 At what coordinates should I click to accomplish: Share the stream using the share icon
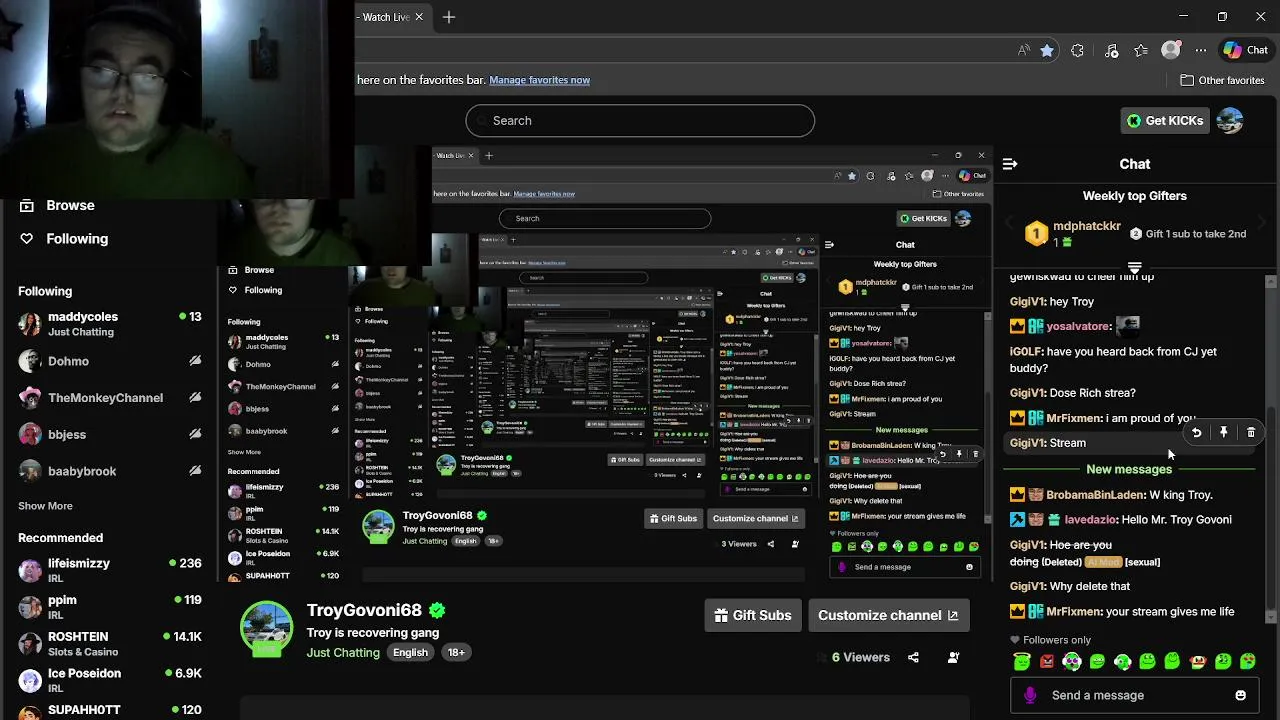913,657
